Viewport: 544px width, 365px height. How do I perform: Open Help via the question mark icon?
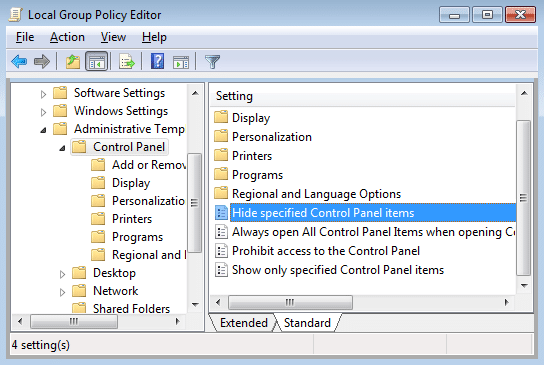click(157, 61)
